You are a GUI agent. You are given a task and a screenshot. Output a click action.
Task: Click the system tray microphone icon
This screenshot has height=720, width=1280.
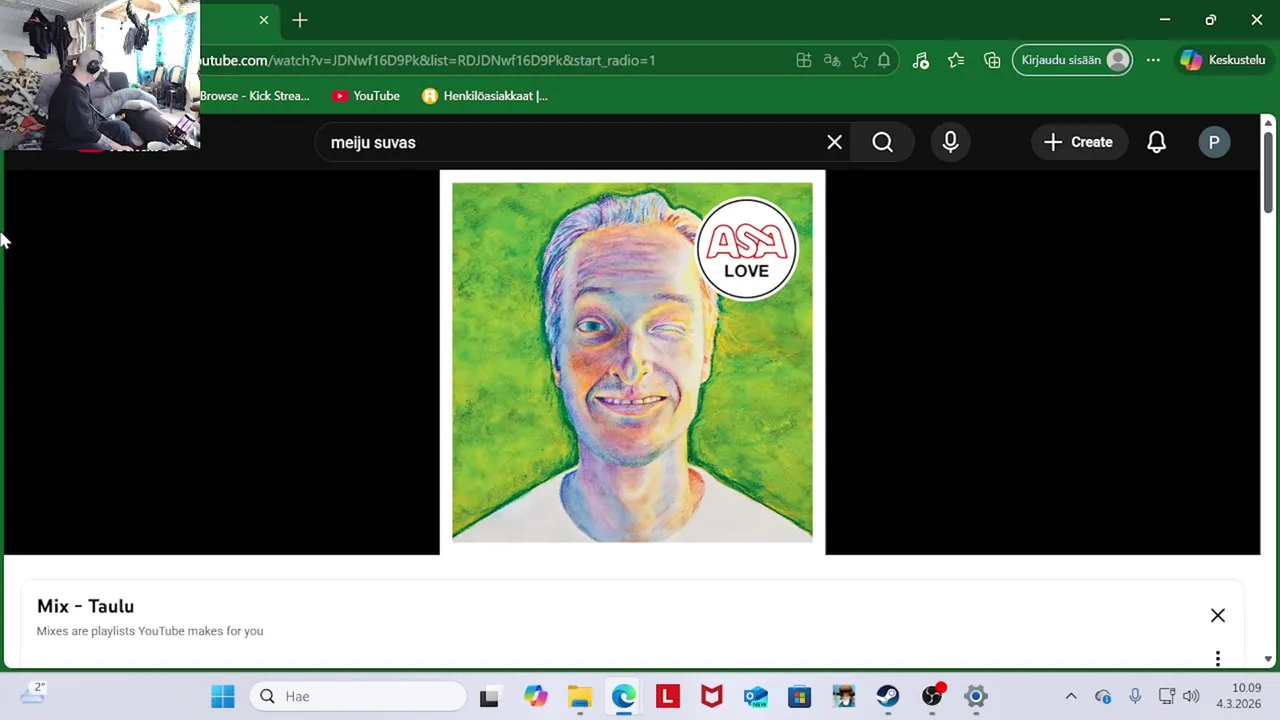point(1135,696)
